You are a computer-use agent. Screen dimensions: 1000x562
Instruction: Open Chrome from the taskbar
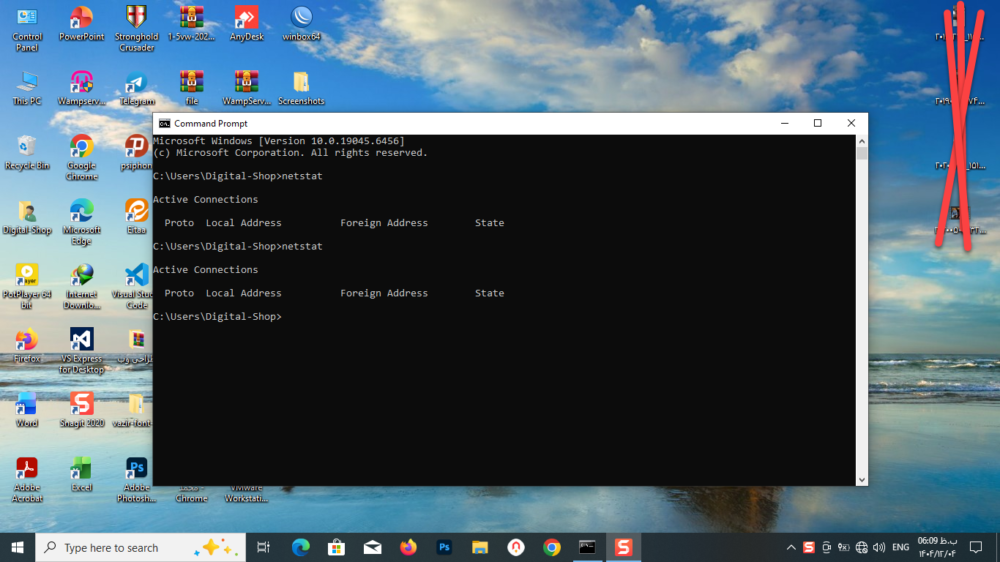[552, 547]
